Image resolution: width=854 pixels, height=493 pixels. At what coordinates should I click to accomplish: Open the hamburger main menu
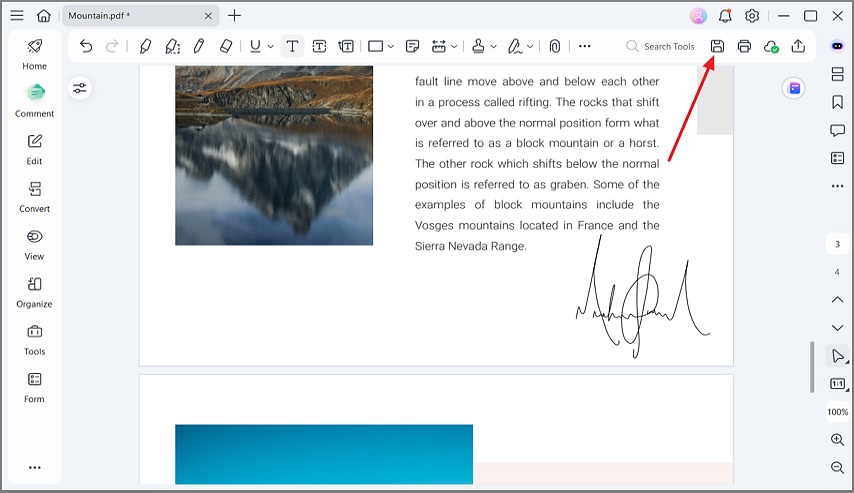coord(17,15)
